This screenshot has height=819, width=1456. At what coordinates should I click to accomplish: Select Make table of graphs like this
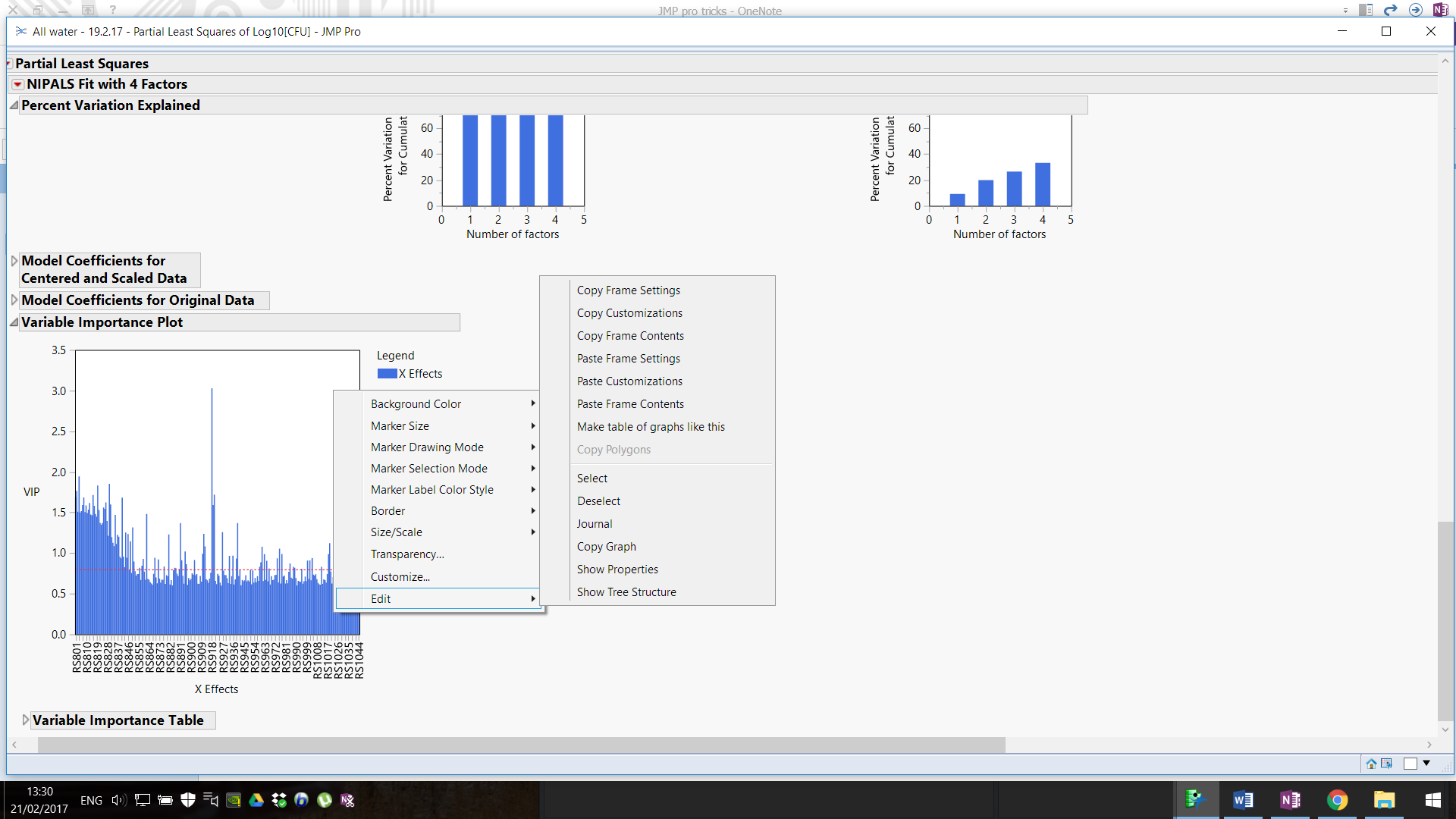[x=650, y=427]
